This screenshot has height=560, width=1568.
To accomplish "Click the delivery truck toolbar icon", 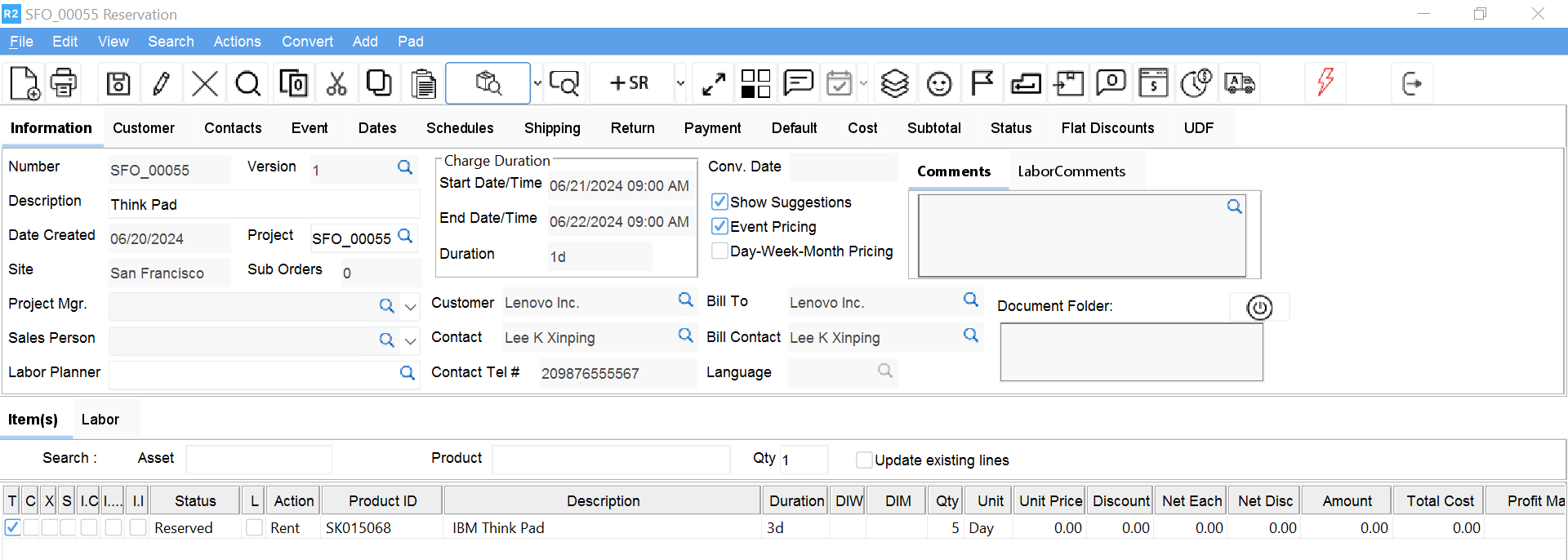I will pyautogui.click(x=1239, y=83).
